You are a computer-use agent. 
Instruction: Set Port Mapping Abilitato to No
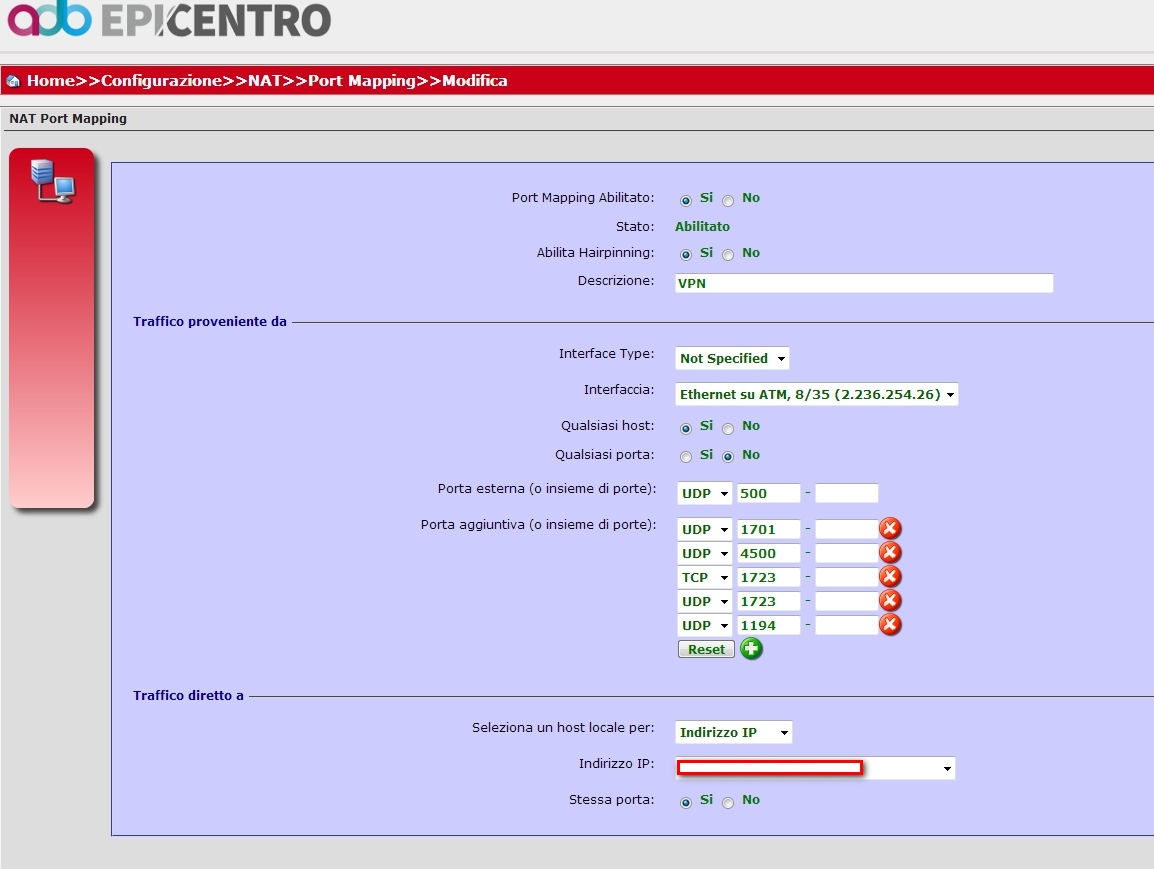[728, 200]
